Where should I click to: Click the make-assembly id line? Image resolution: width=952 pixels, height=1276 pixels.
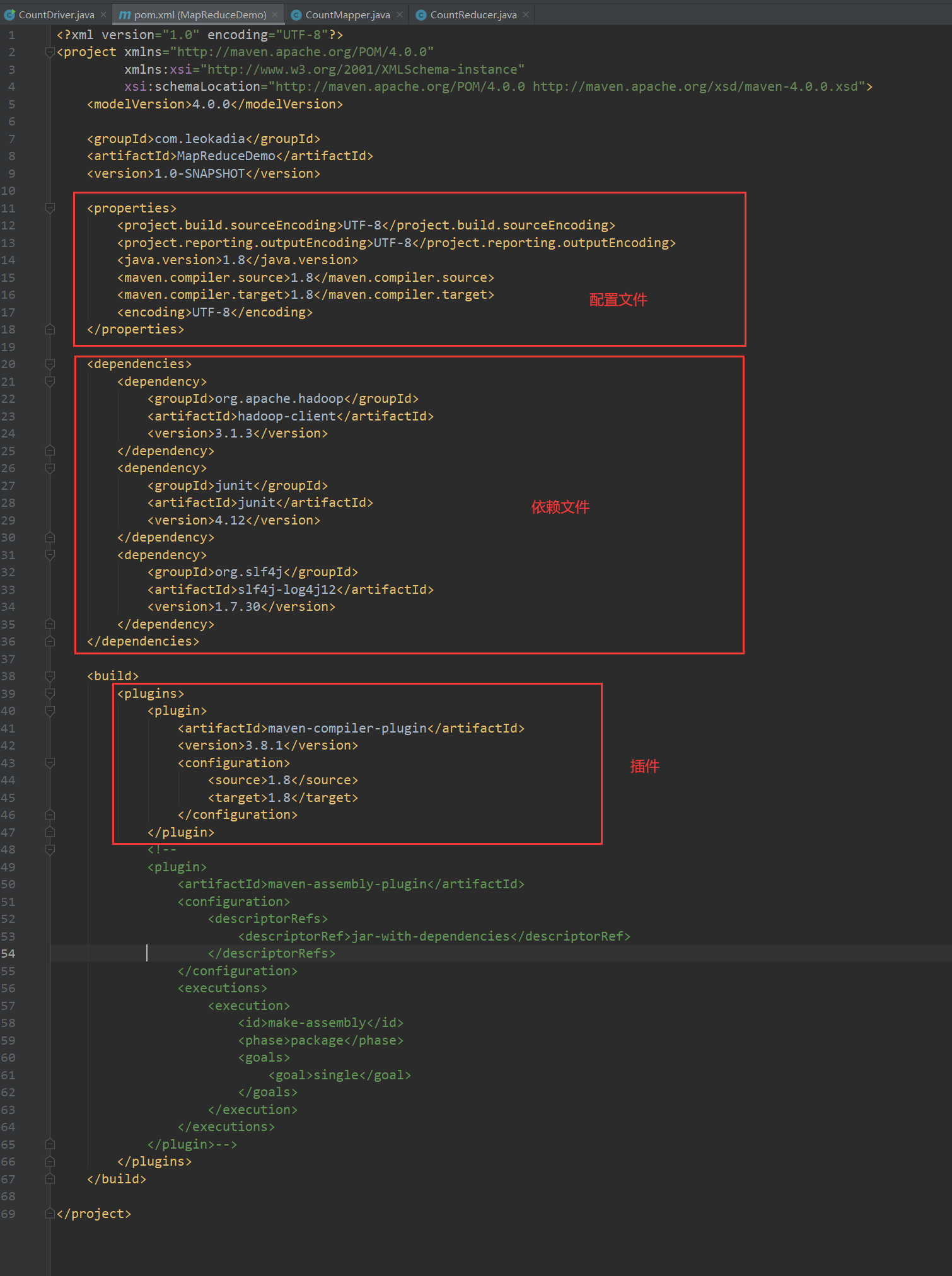321,1023
